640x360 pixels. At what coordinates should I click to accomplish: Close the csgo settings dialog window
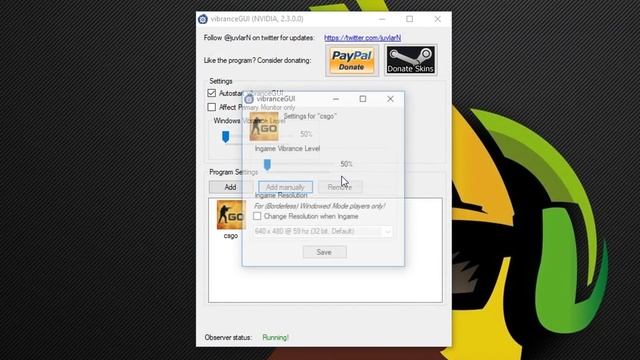pyautogui.click(x=390, y=99)
